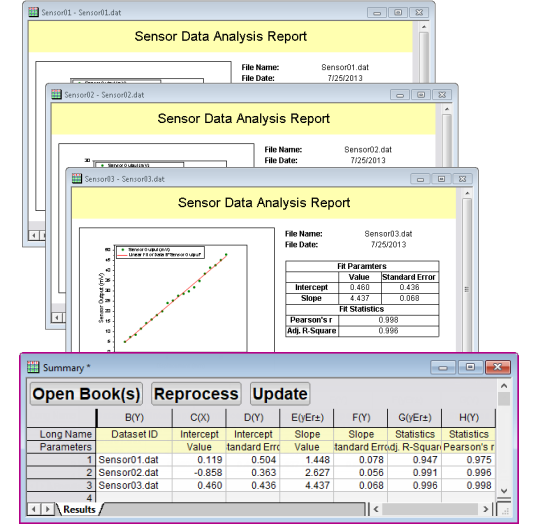Select the Results sheet tab

pos(79,510)
